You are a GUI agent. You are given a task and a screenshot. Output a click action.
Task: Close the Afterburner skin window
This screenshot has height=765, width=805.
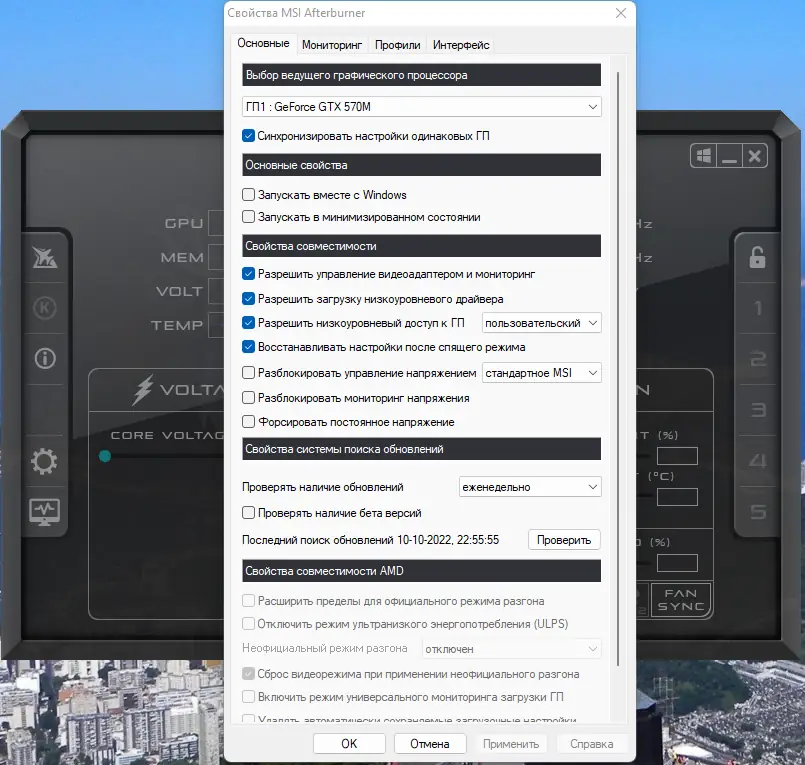click(x=755, y=156)
